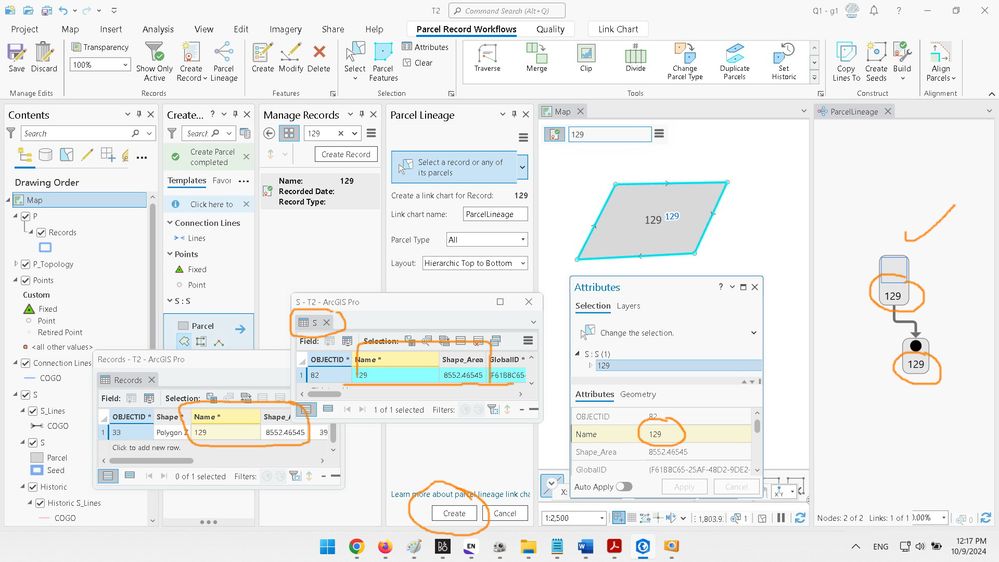Viewport: 999px width, 562px height.
Task: Open the Manage Records pane menu icon
Action: [x=371, y=133]
